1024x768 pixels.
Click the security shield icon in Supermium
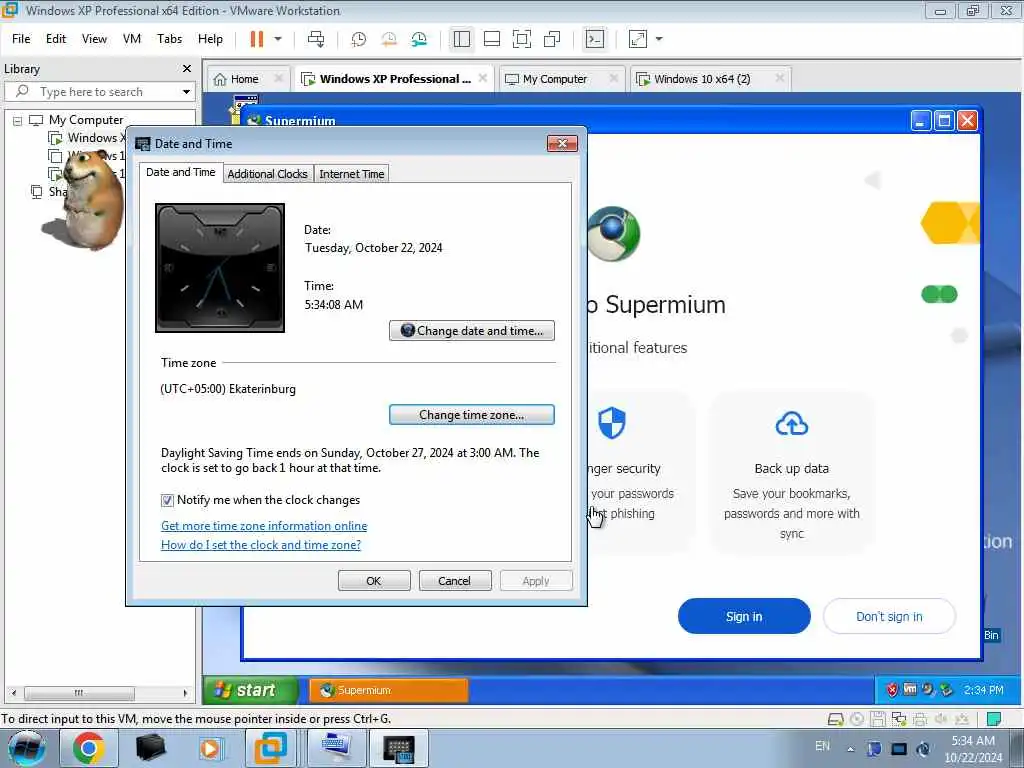612,423
